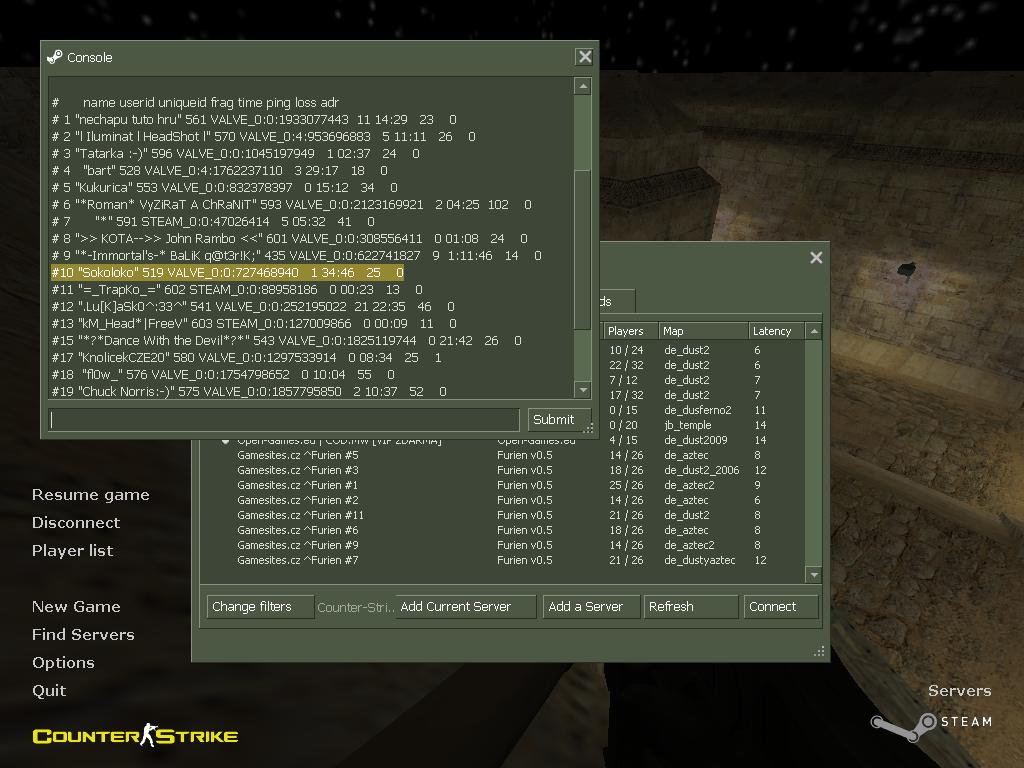Select Options from the main menu
Screen dimensions: 1024x768
tap(63, 662)
